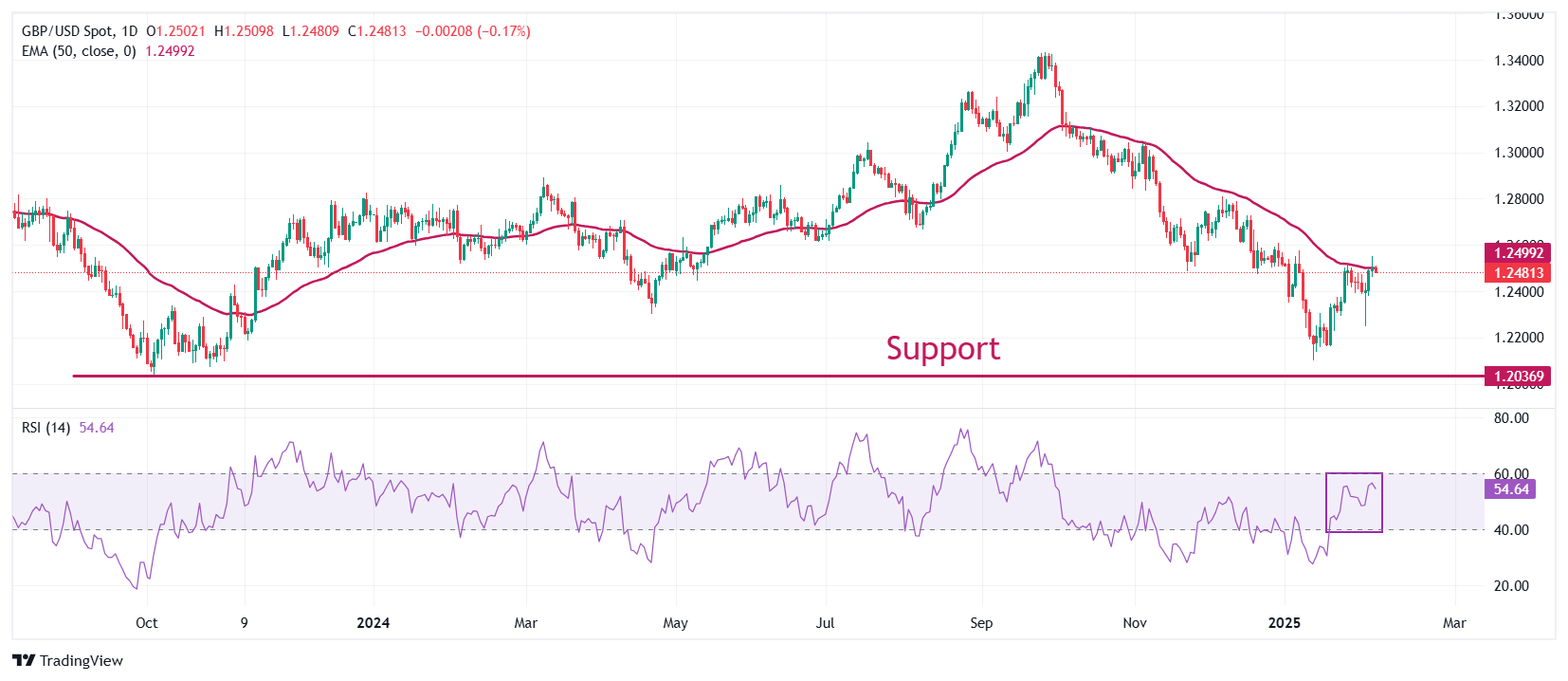Select the RSI (14) indicator legend
The width and height of the screenshot is (1568, 681).
point(46,428)
